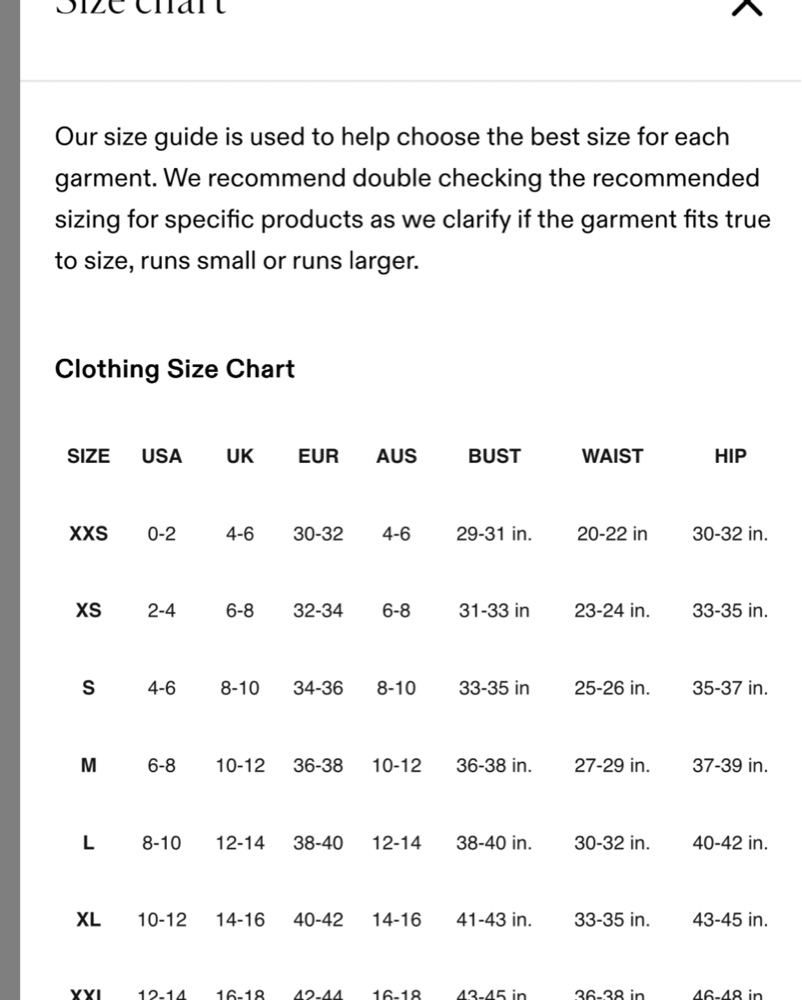Click the BUST column header

point(494,456)
